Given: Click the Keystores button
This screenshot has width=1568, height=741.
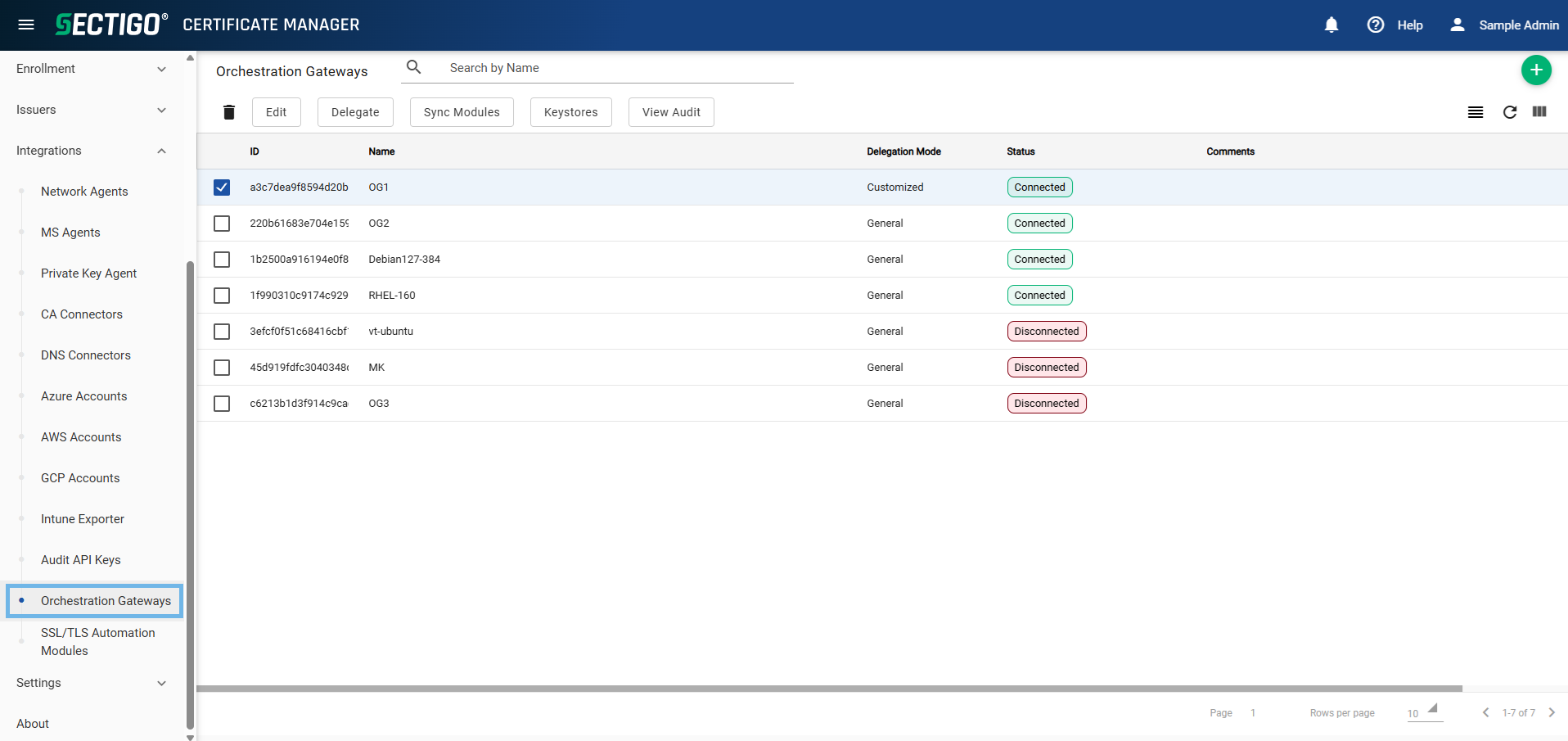Looking at the screenshot, I should (x=571, y=112).
